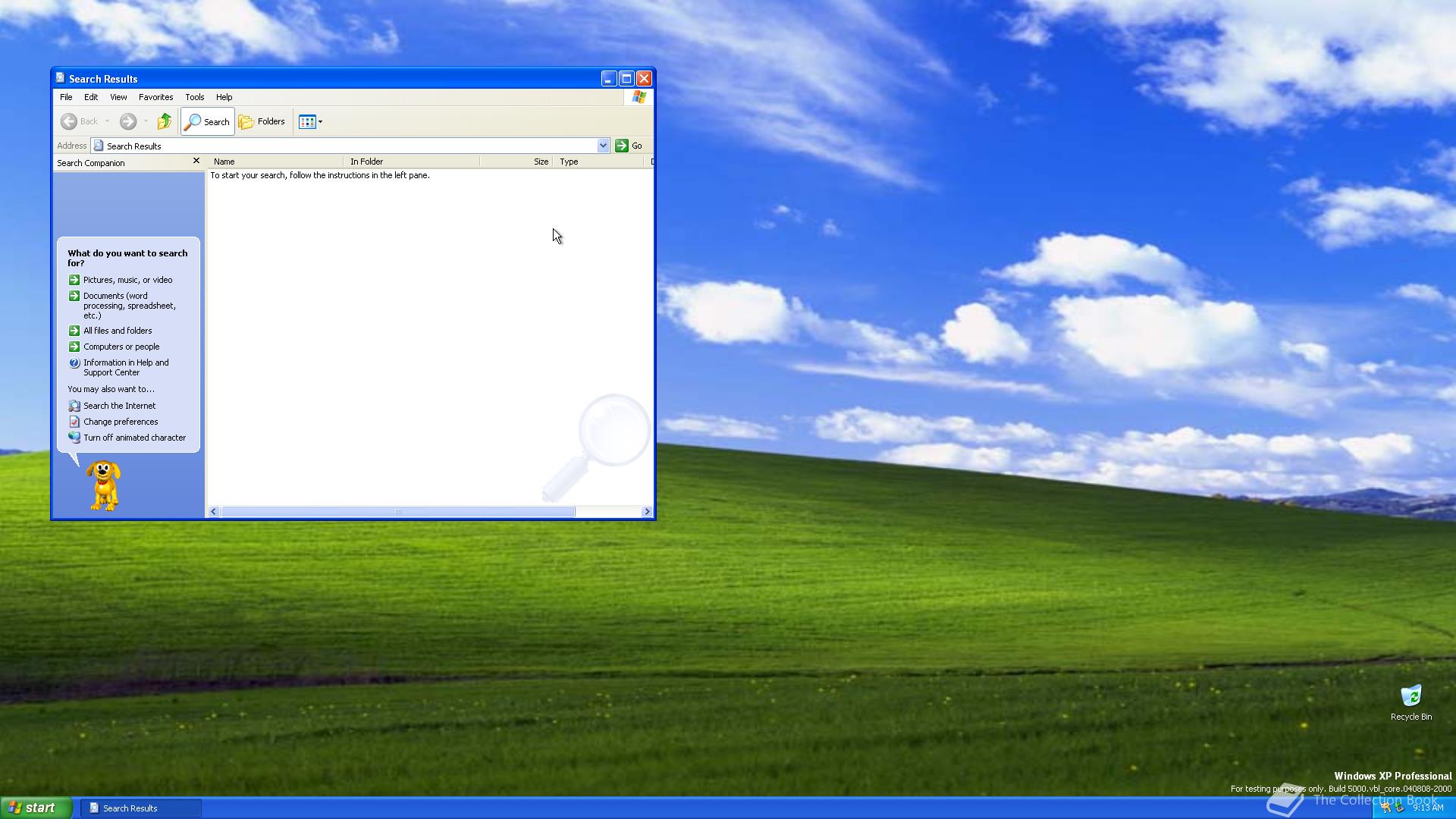Open the Tools menu
The width and height of the screenshot is (1456, 819).
click(194, 97)
